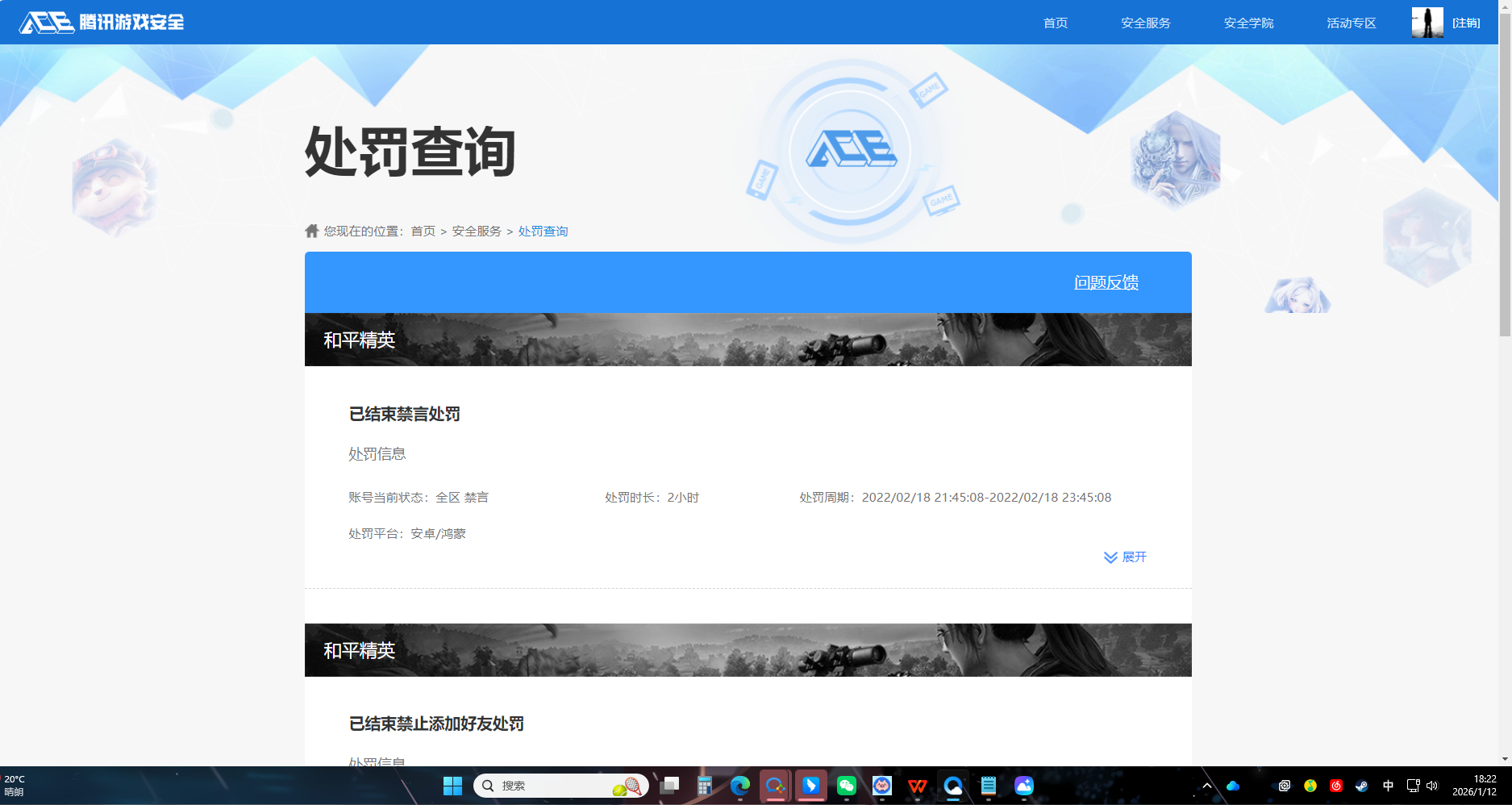Click the home icon beside the breadcrumb
The image size is (1512, 805).
click(311, 231)
